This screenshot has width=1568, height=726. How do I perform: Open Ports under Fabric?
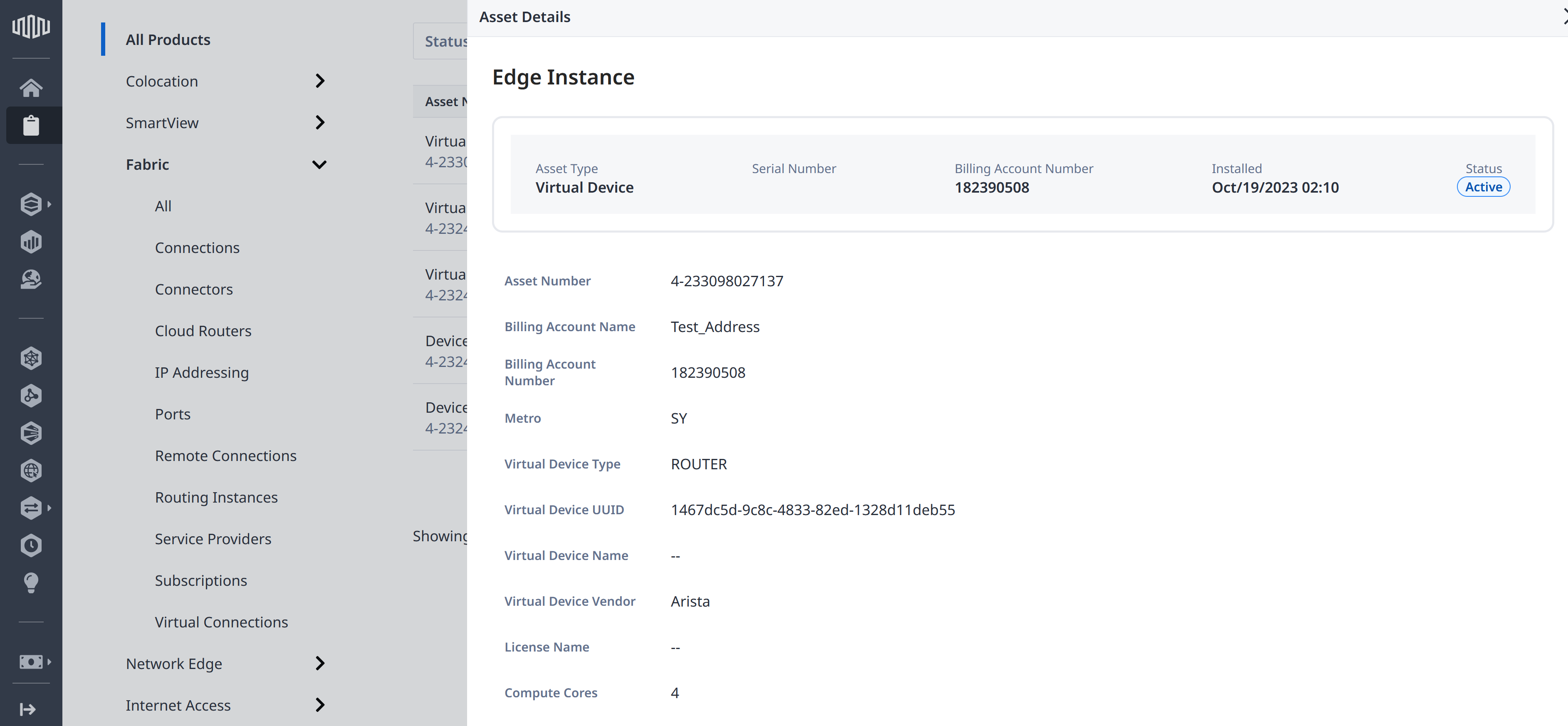(172, 414)
